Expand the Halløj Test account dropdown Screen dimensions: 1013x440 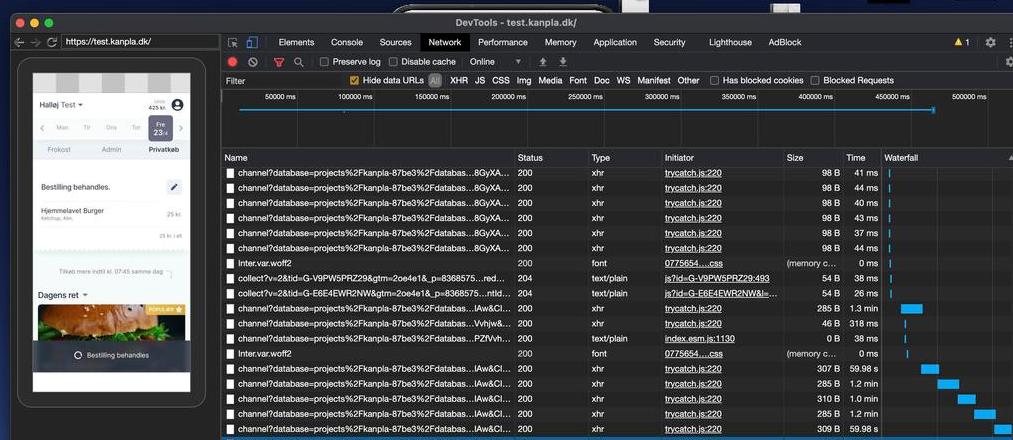[x=61, y=105]
